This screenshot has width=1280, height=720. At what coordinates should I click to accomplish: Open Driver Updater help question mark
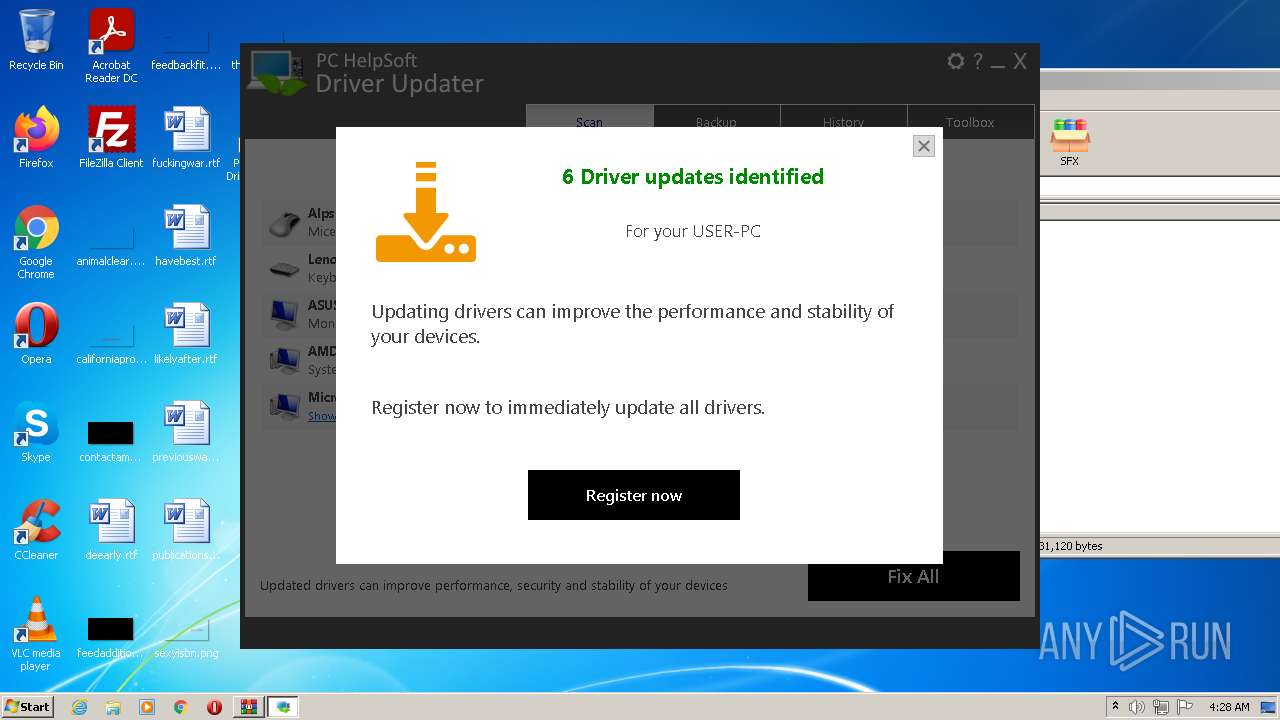pos(978,61)
